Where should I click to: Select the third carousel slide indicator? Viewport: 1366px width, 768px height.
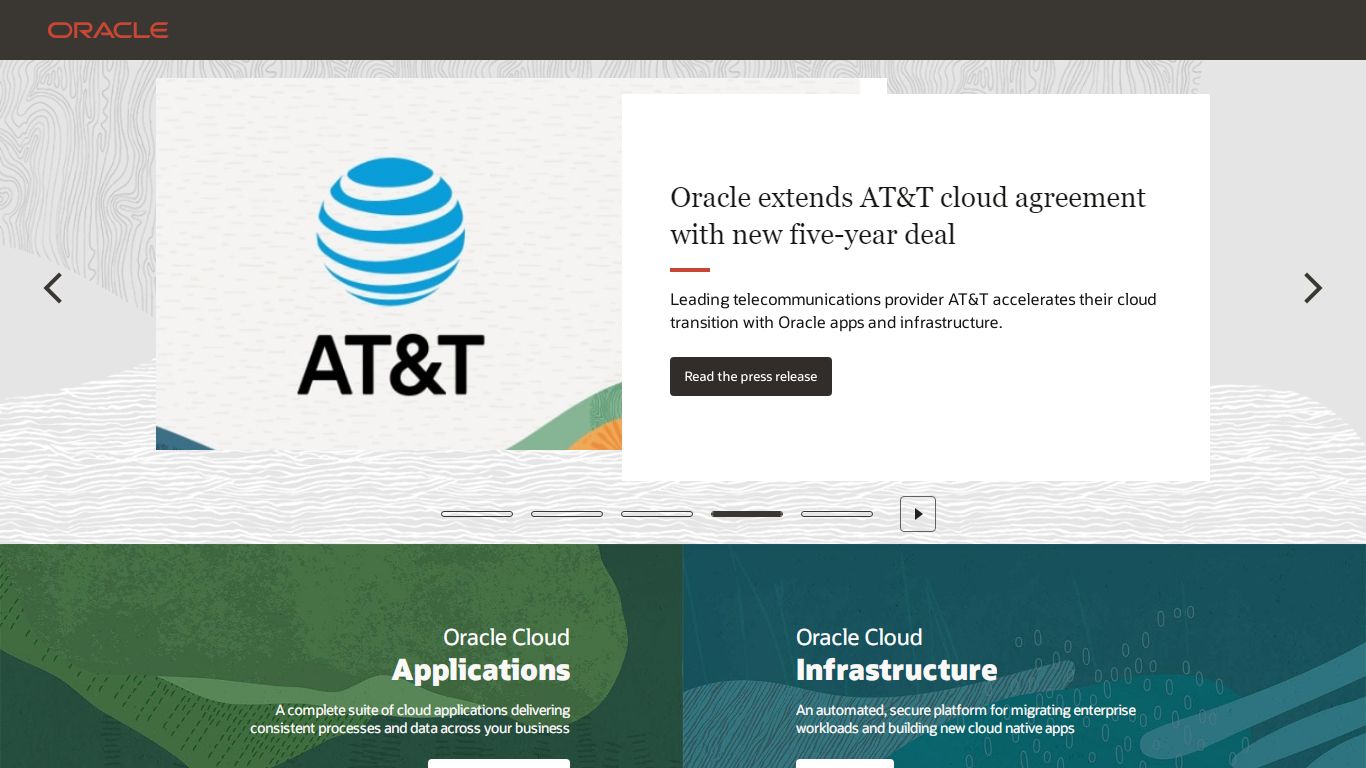657,514
